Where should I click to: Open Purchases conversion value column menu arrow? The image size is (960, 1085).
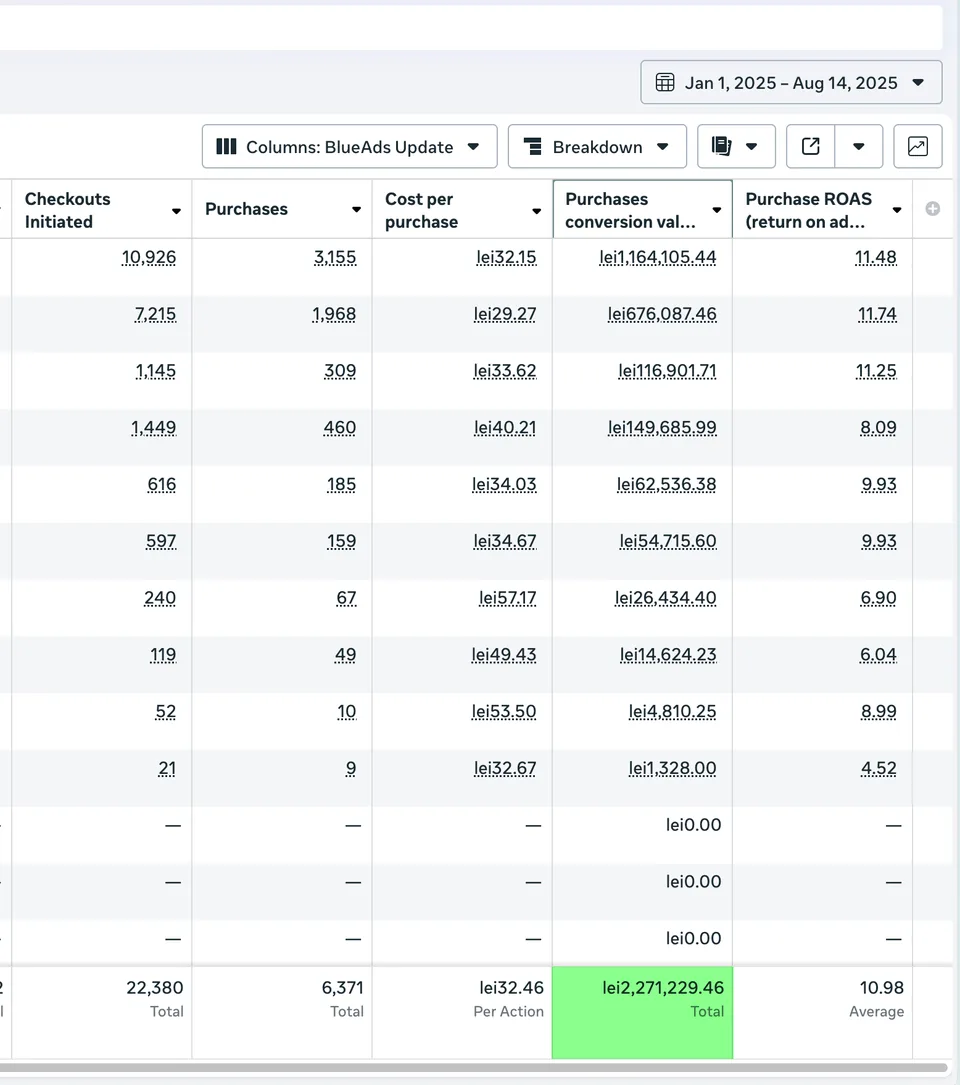pyautogui.click(x=716, y=210)
